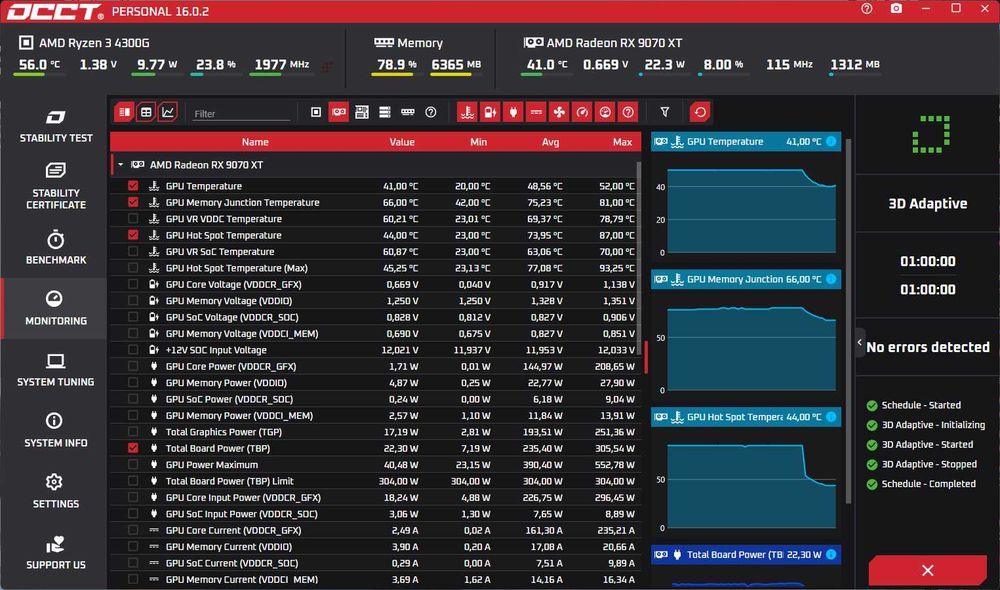The image size is (1000, 590).
Task: Toggle power plug sensor type filter
Action: 513,112
